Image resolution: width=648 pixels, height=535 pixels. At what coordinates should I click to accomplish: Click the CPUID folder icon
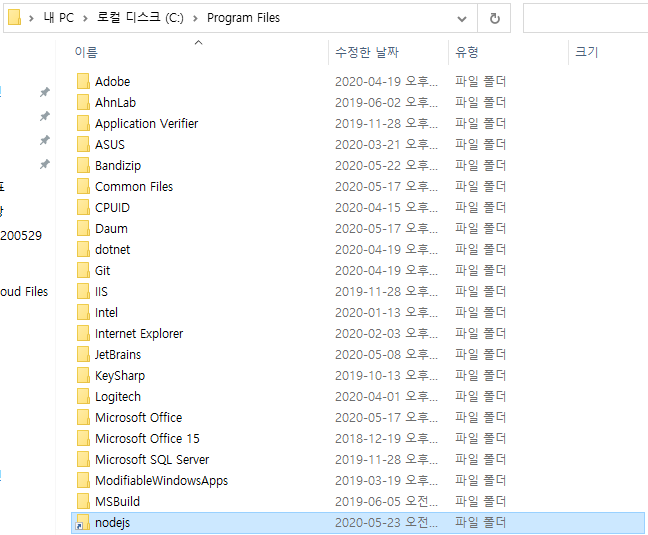click(x=83, y=208)
